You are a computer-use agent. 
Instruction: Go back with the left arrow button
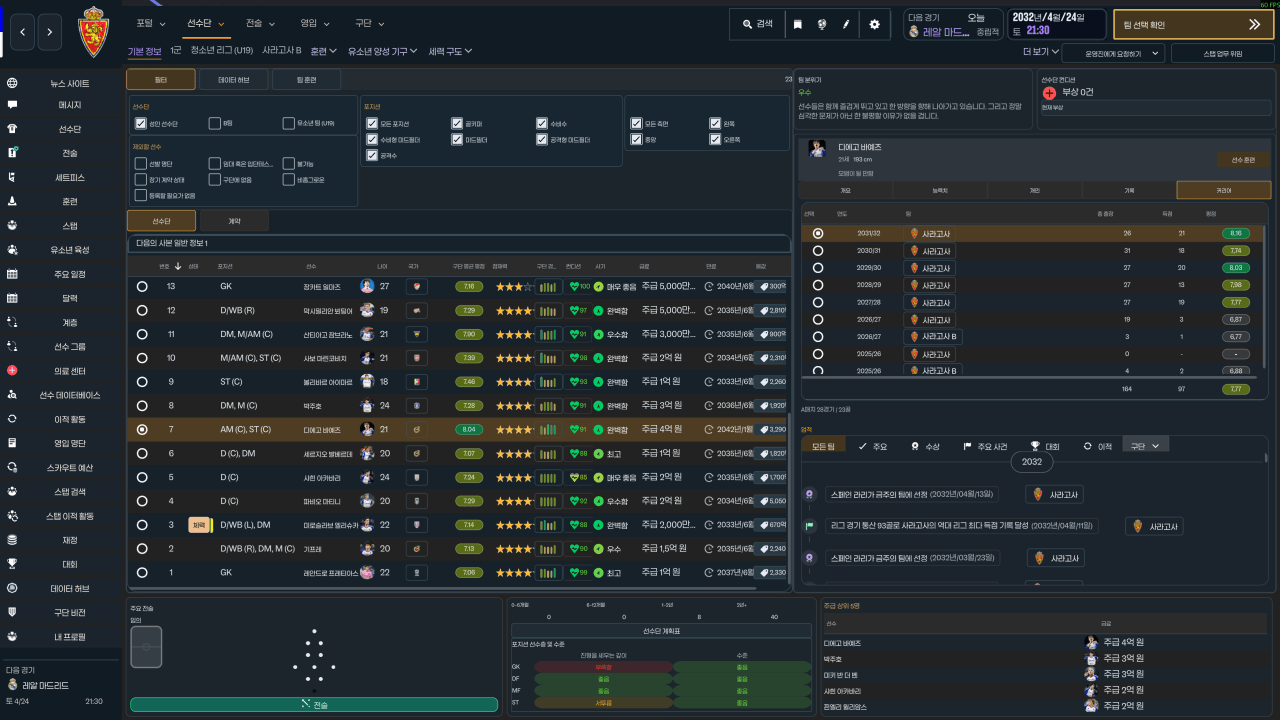pyautogui.click(x=23, y=33)
